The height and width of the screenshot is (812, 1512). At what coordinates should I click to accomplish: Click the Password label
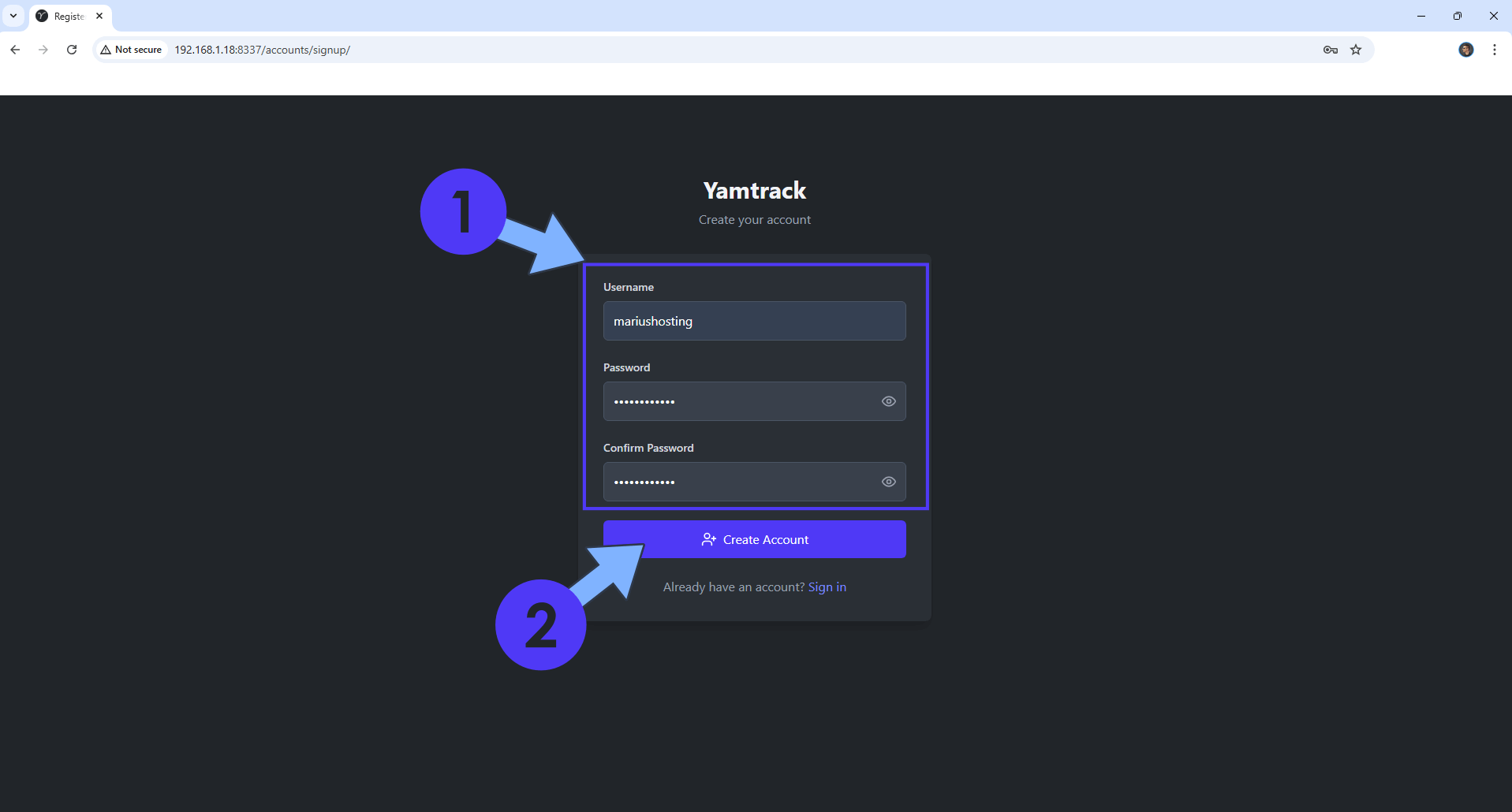click(626, 367)
